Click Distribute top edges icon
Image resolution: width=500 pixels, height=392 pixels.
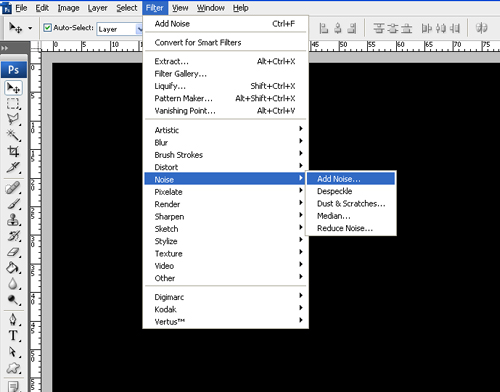point(379,28)
